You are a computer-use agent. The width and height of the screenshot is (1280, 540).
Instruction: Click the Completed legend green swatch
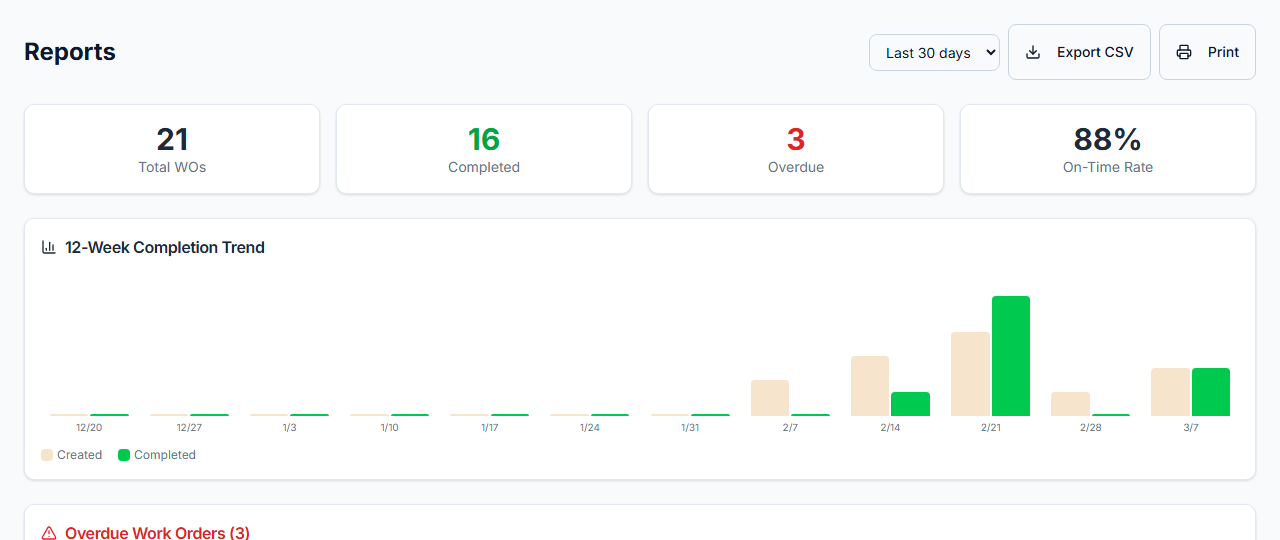pyautogui.click(x=124, y=455)
